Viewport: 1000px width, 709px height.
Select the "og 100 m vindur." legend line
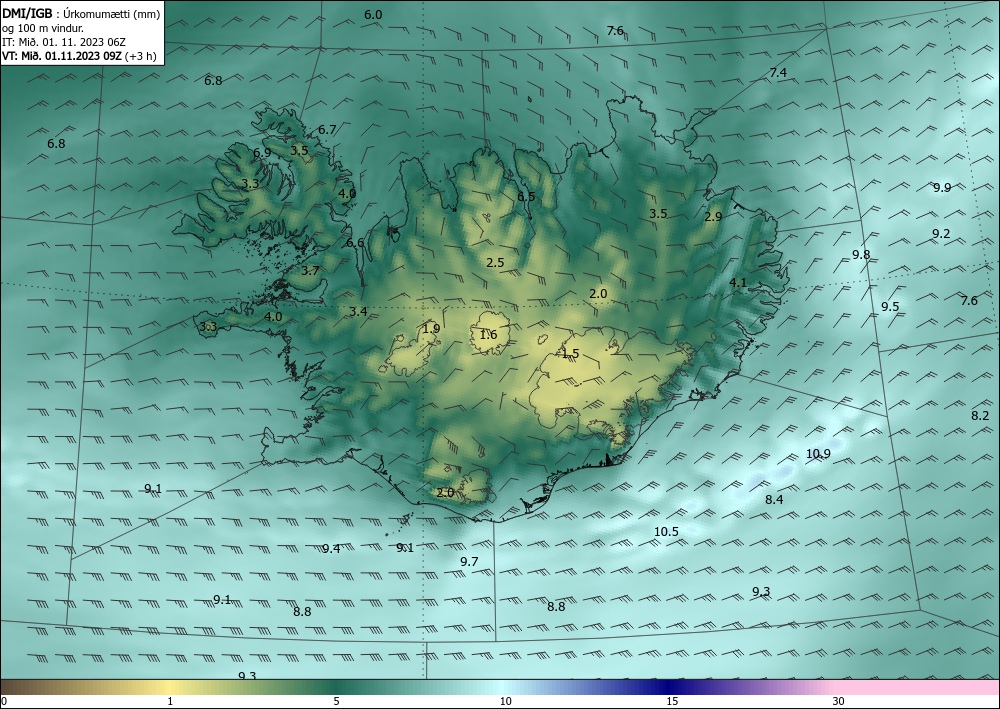click(43, 28)
